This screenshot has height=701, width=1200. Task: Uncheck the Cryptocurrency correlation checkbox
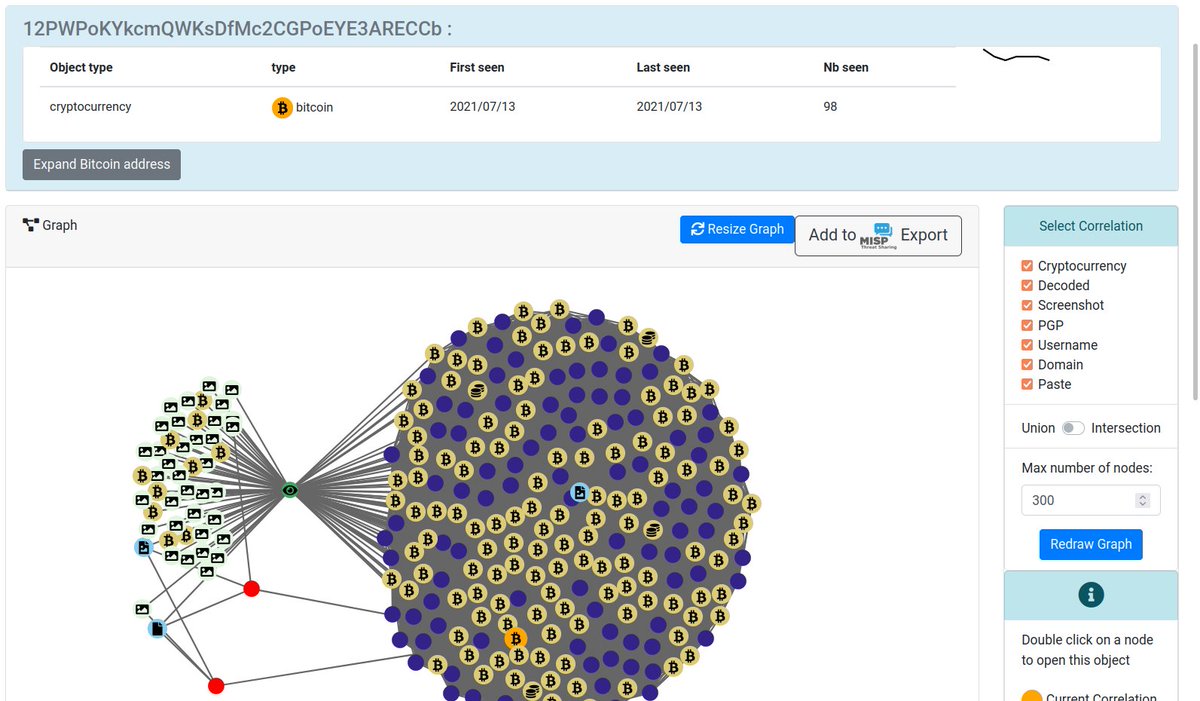pos(1027,266)
